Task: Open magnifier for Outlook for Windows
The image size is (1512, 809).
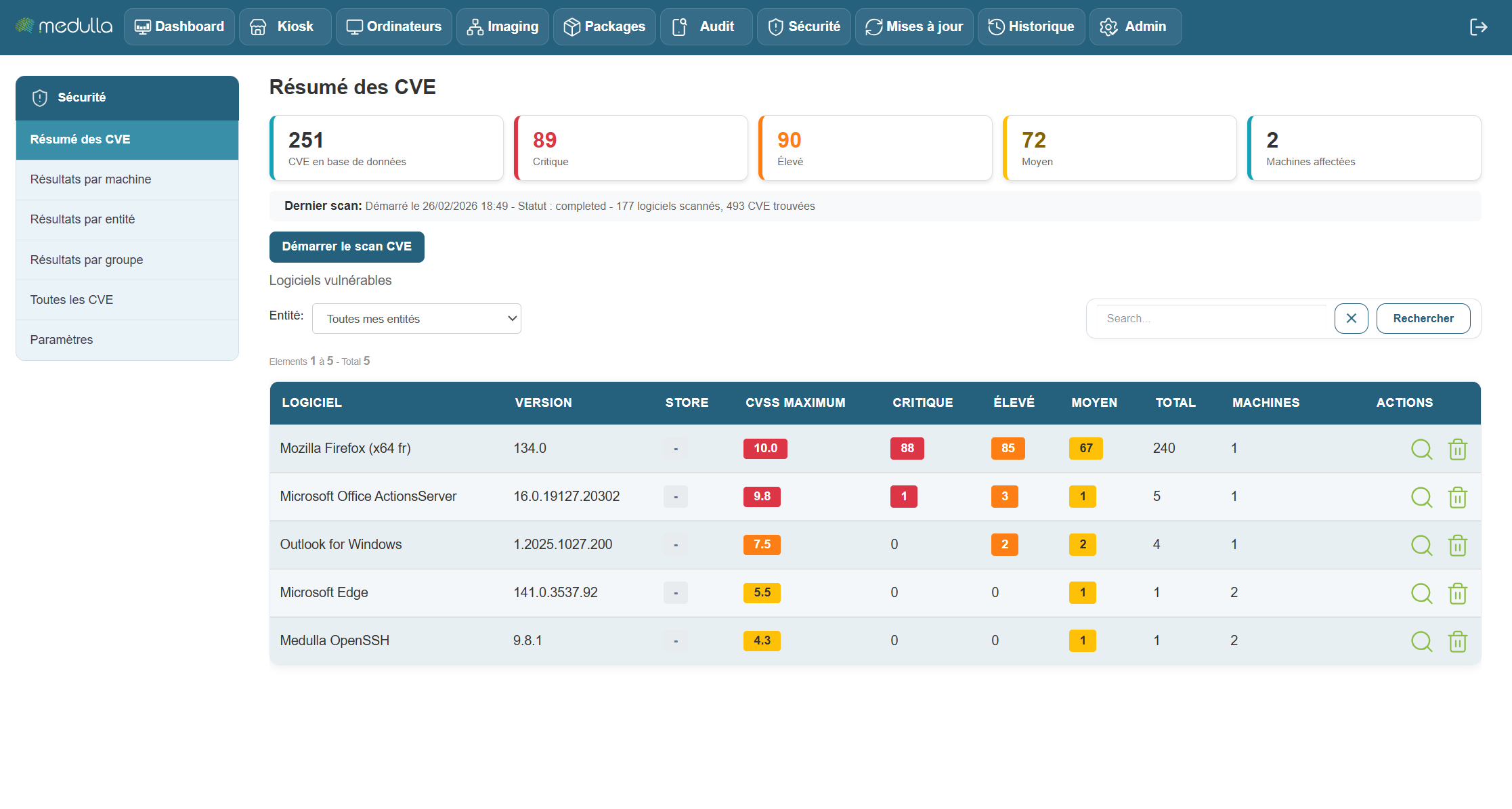Action: point(1421,545)
